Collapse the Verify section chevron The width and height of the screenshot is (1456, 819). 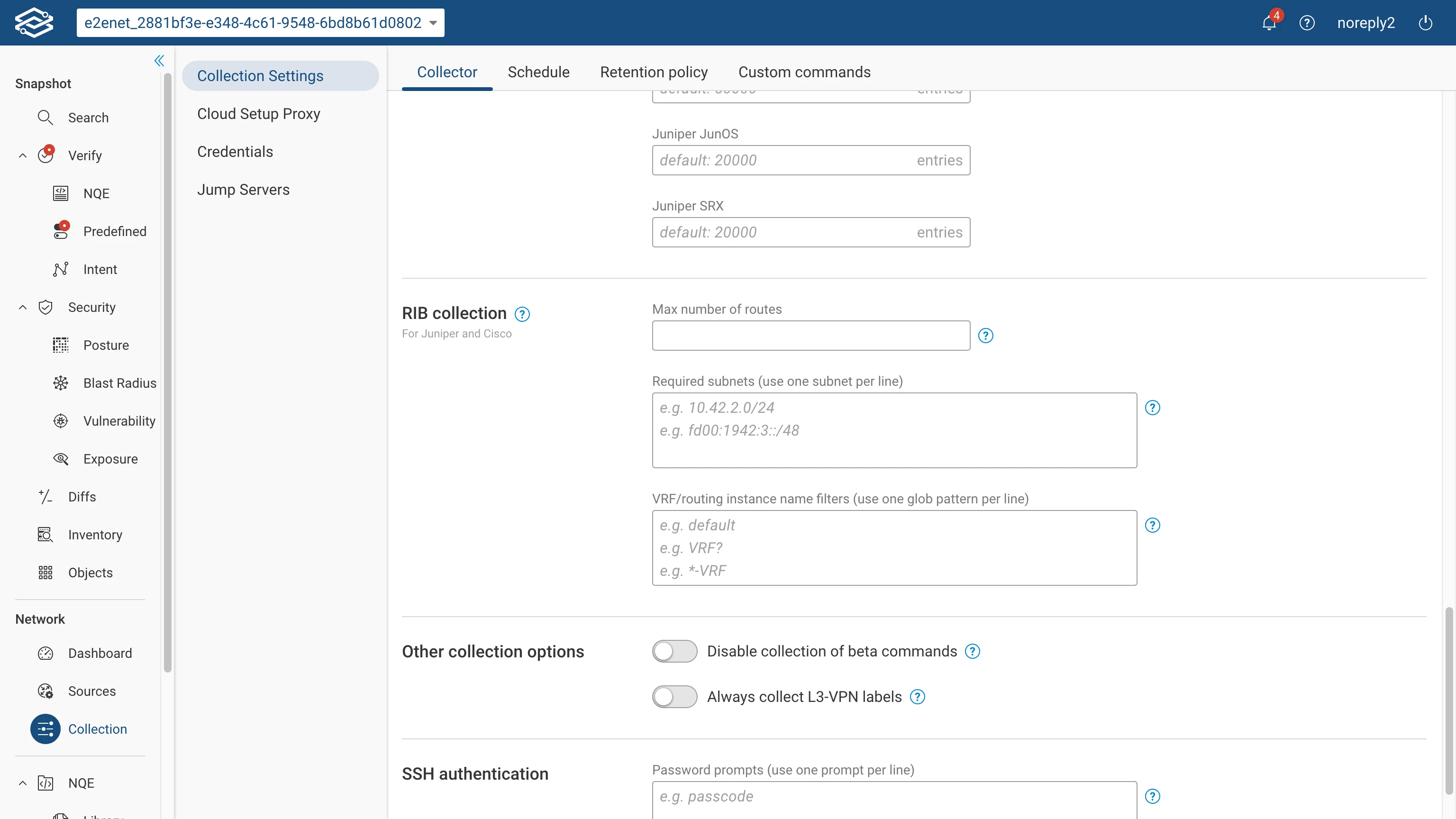23,155
